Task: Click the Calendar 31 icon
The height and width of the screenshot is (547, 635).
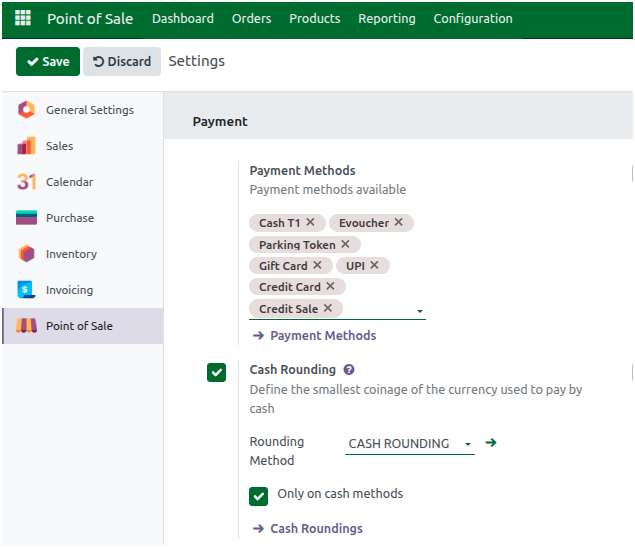Action: (x=26, y=182)
